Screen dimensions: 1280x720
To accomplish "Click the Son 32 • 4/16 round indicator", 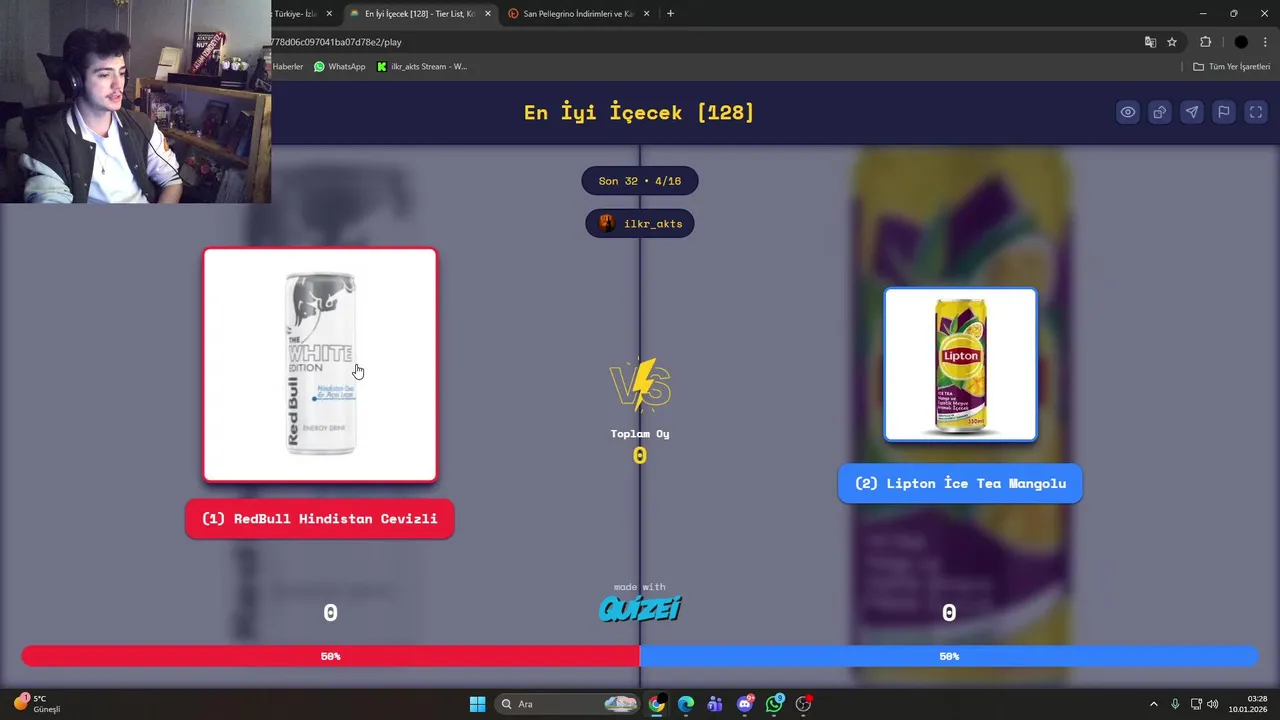I will 640,181.
